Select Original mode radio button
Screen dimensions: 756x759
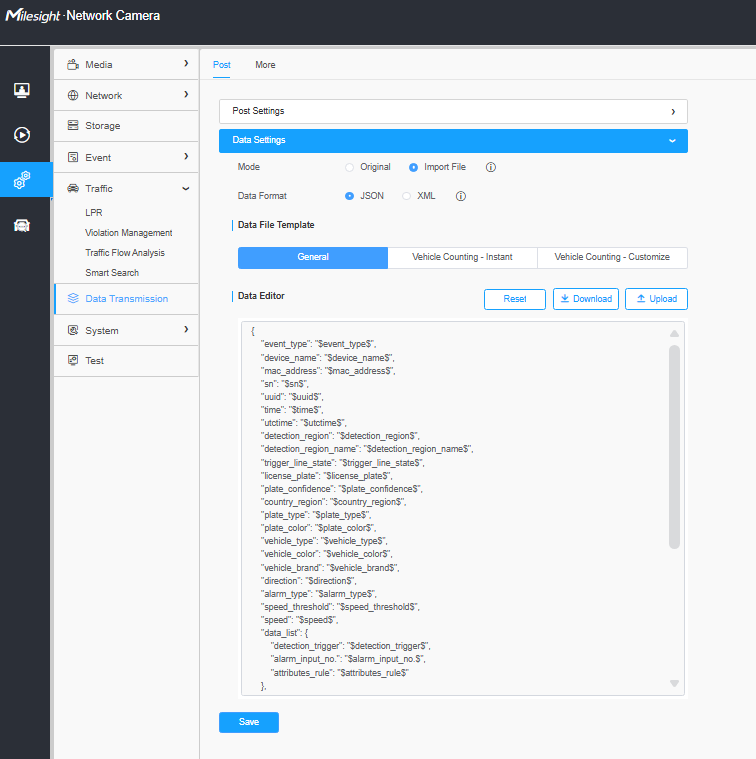pos(349,167)
